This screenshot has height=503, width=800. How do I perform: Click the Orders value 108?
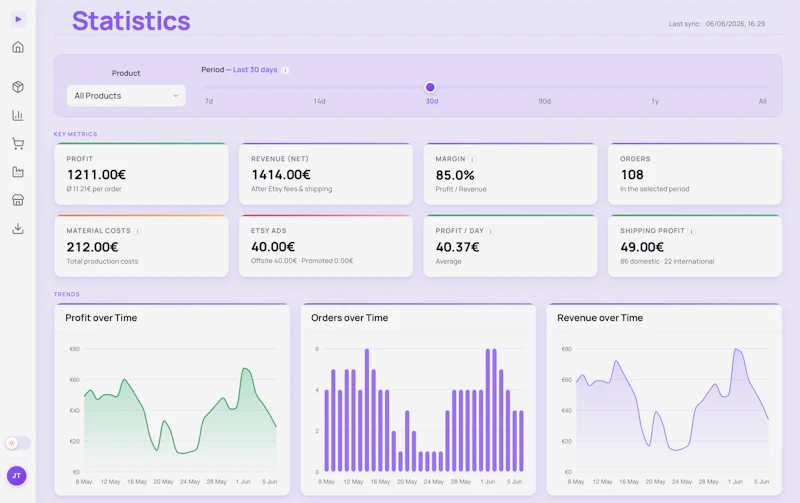pos(632,174)
